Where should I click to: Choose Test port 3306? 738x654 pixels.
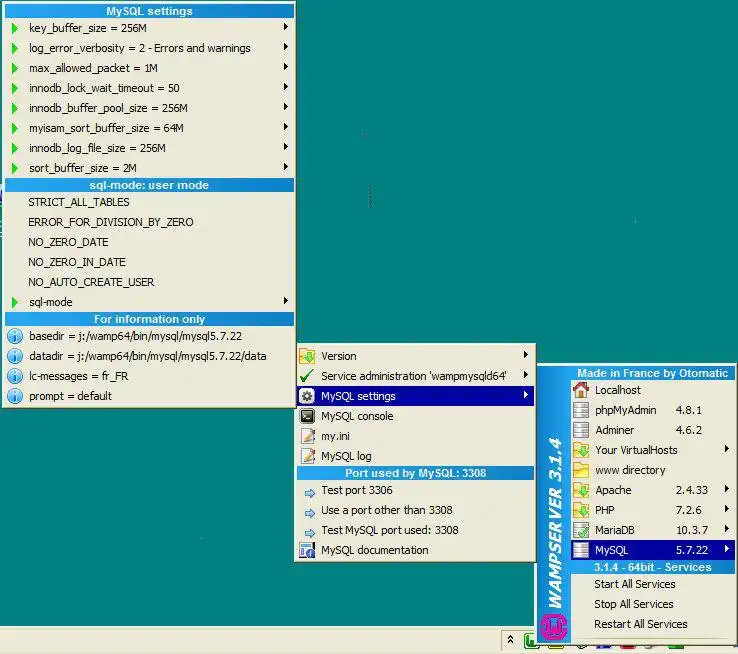coord(415,490)
